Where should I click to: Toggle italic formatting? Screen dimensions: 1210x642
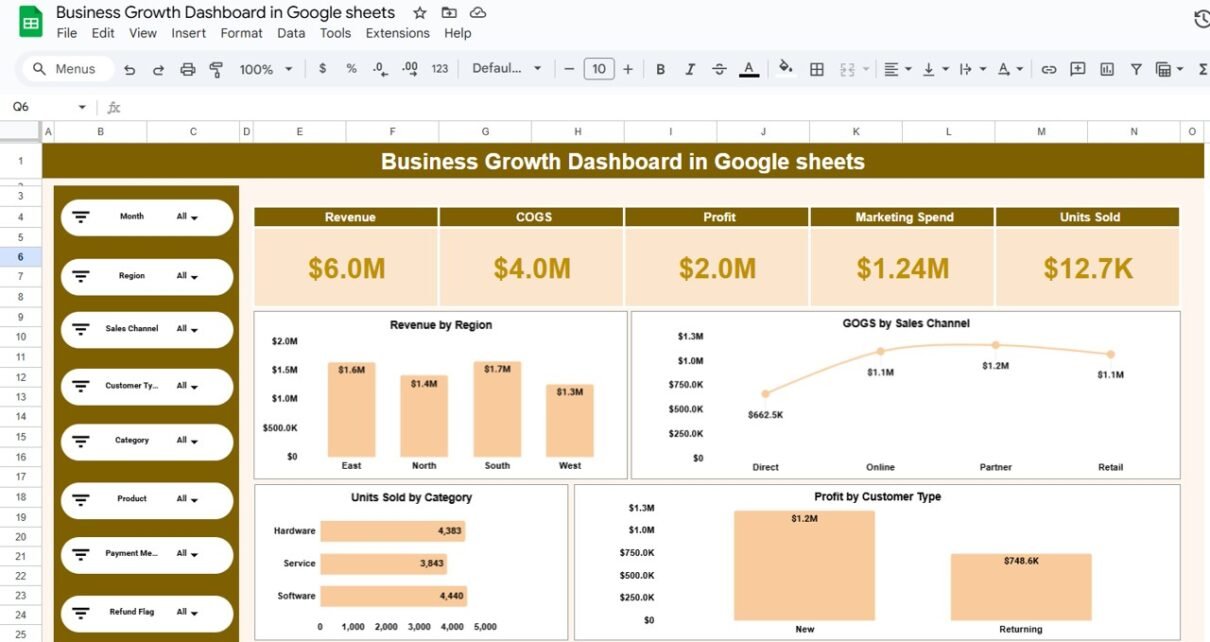point(689,69)
